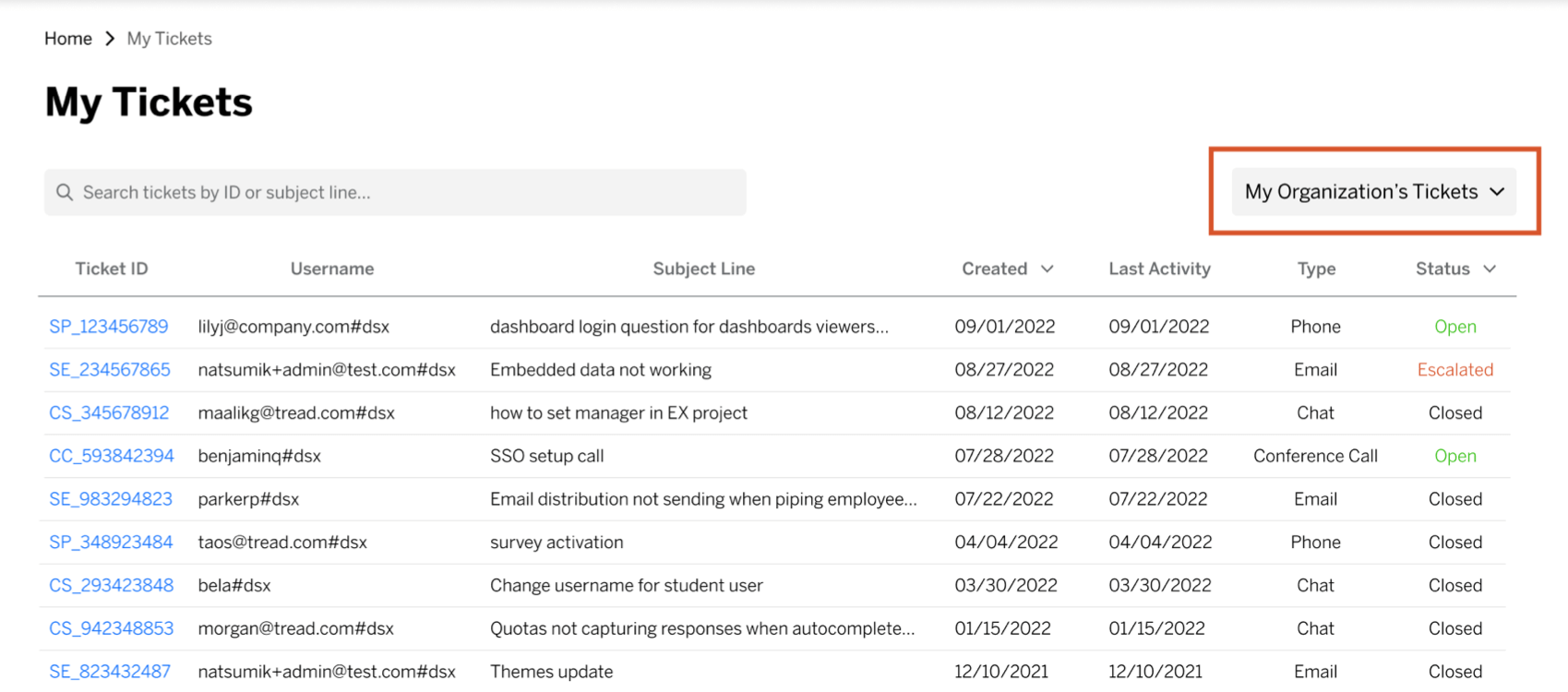Click the search magnifier icon

[65, 192]
